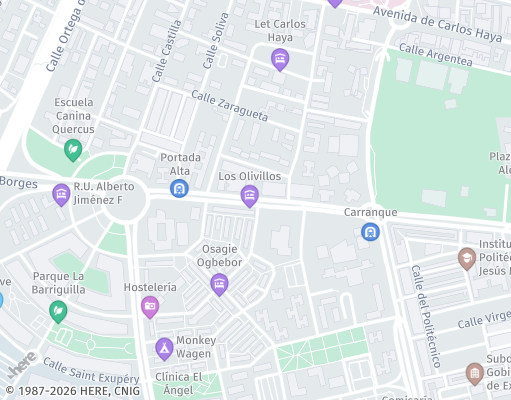Click the Calle del Politécnico street label
Screen dimensions: 511x400
point(426,316)
